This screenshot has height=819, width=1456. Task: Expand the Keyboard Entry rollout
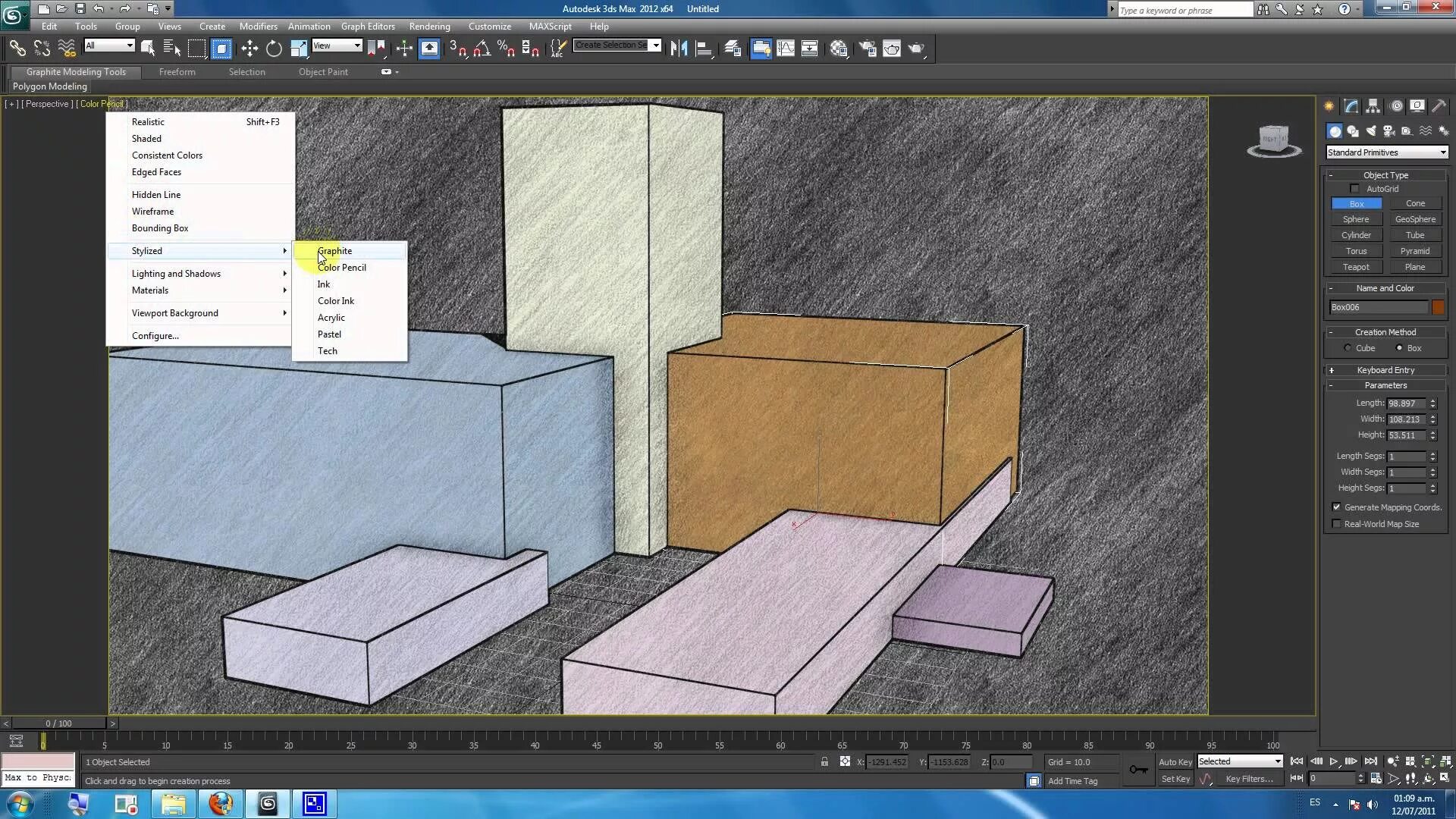coord(1385,370)
